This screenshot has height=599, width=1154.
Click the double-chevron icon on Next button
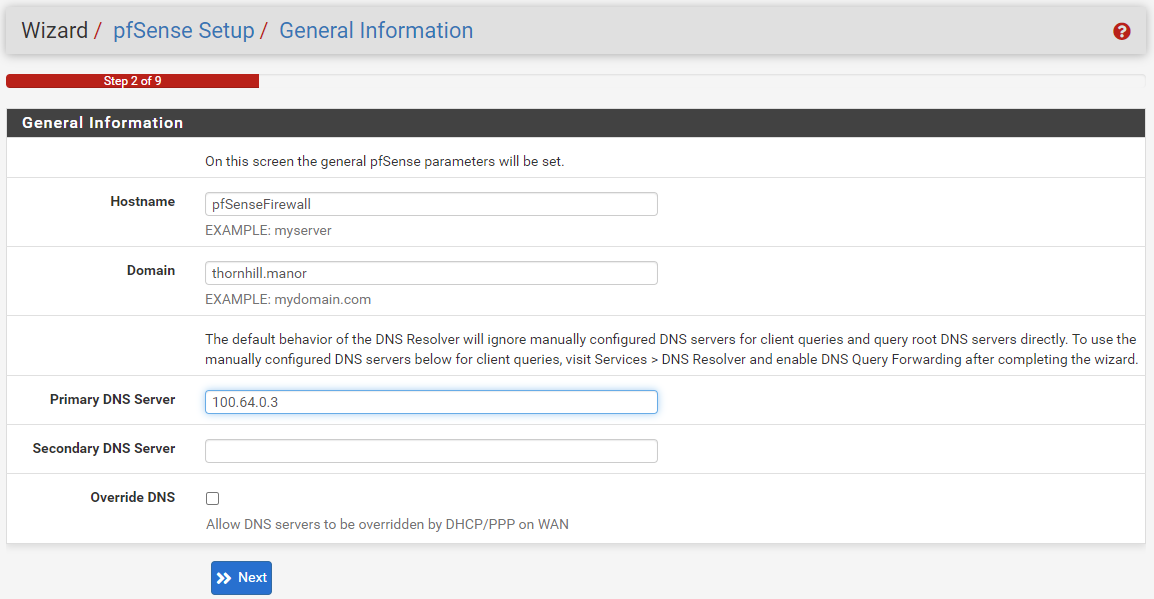[x=224, y=578]
